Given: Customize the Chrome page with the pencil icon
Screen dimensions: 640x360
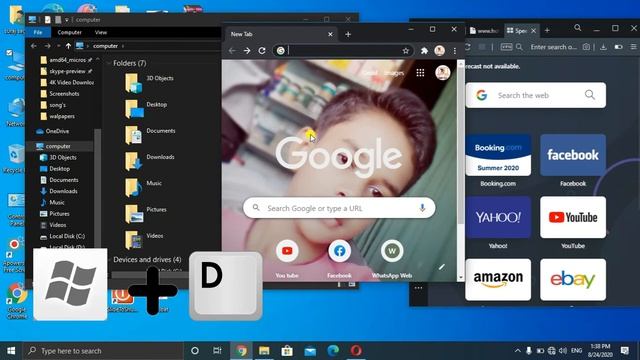Looking at the screenshot, I should (442, 267).
